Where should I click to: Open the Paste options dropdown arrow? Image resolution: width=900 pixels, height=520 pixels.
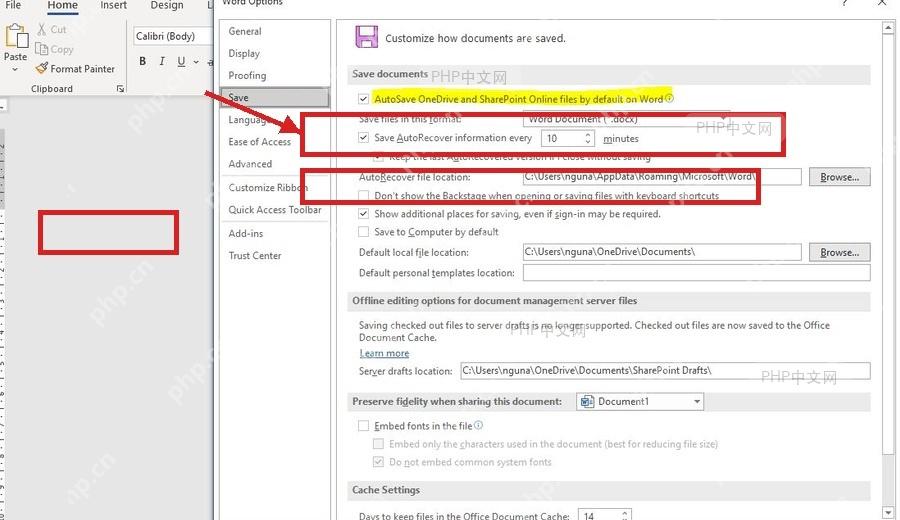click(15, 69)
